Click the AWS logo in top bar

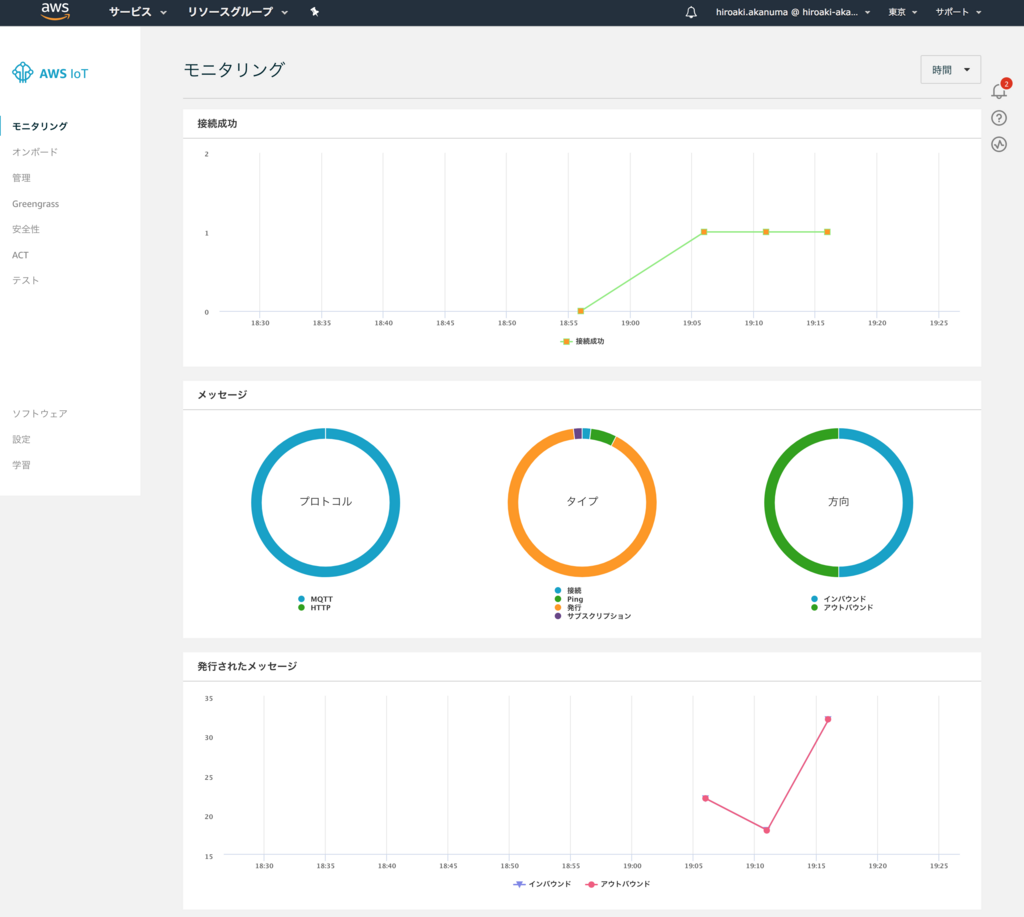55,11
